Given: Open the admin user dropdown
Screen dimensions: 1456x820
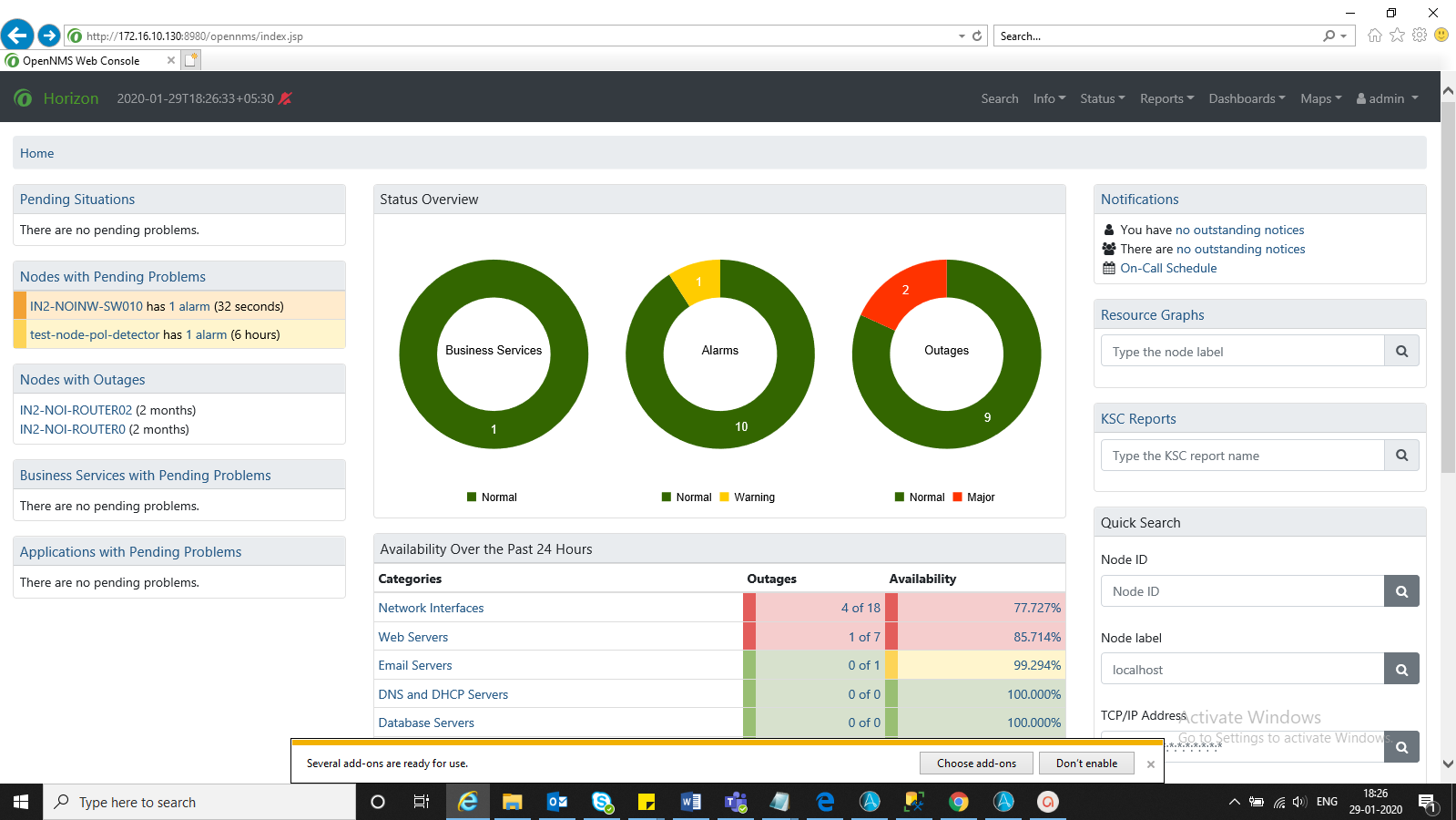Looking at the screenshot, I should coord(1387,98).
